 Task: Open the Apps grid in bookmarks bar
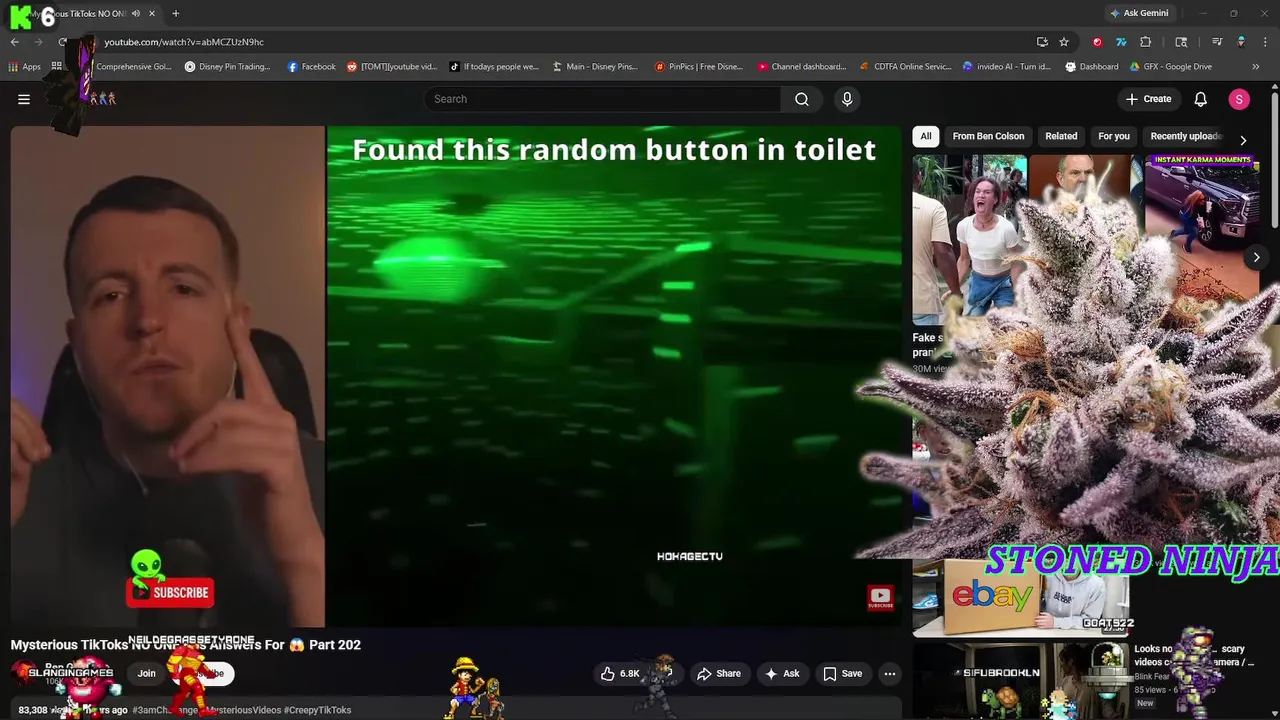25,67
